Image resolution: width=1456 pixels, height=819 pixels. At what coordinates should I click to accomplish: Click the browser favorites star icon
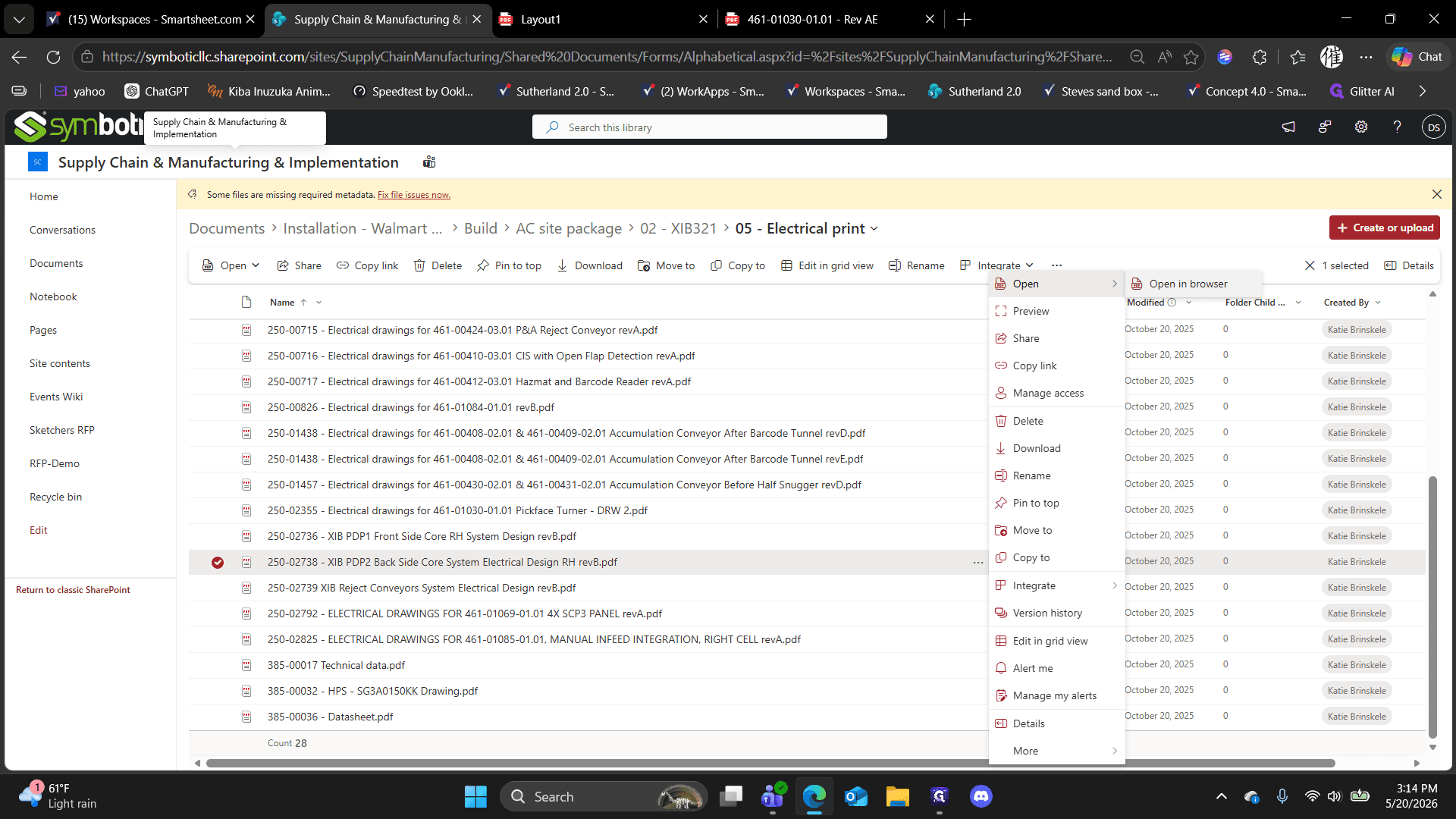(x=1191, y=57)
